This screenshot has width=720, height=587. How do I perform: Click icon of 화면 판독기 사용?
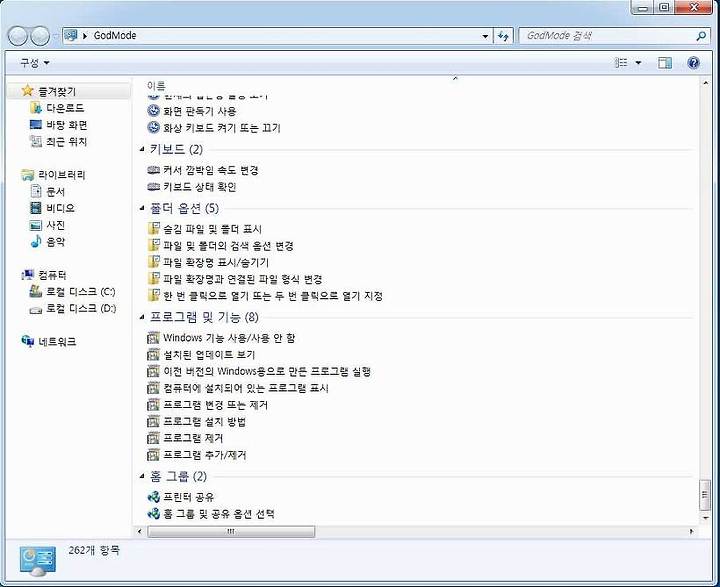[x=153, y=111]
